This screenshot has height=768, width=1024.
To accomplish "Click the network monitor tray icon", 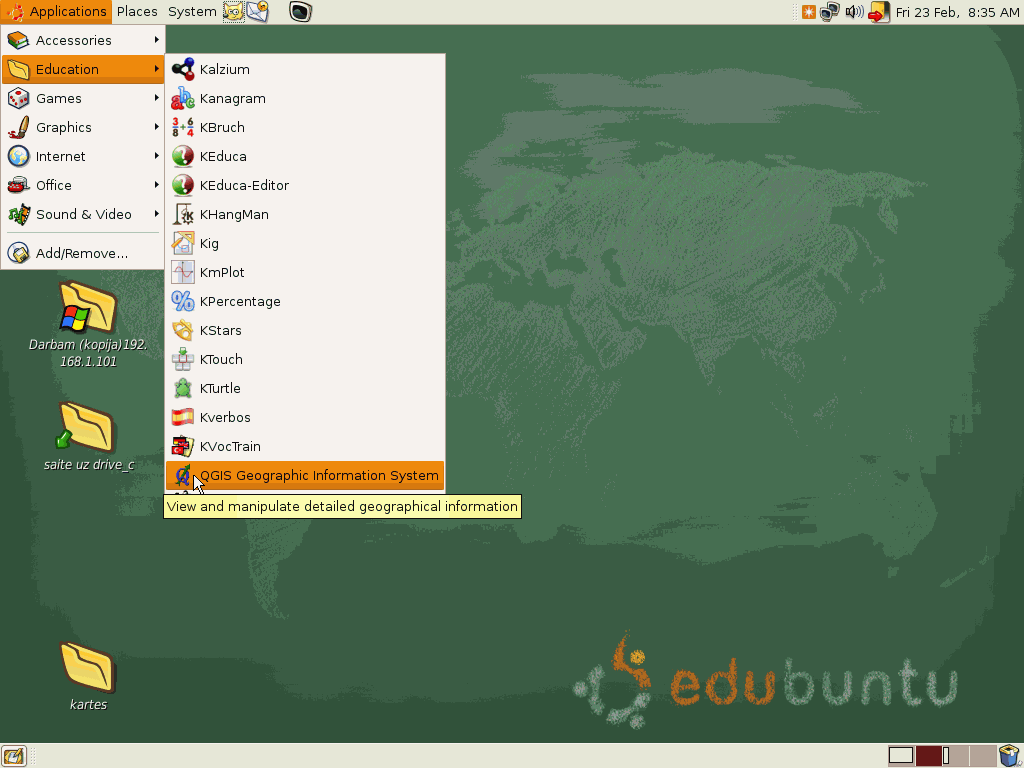I will (x=830, y=12).
